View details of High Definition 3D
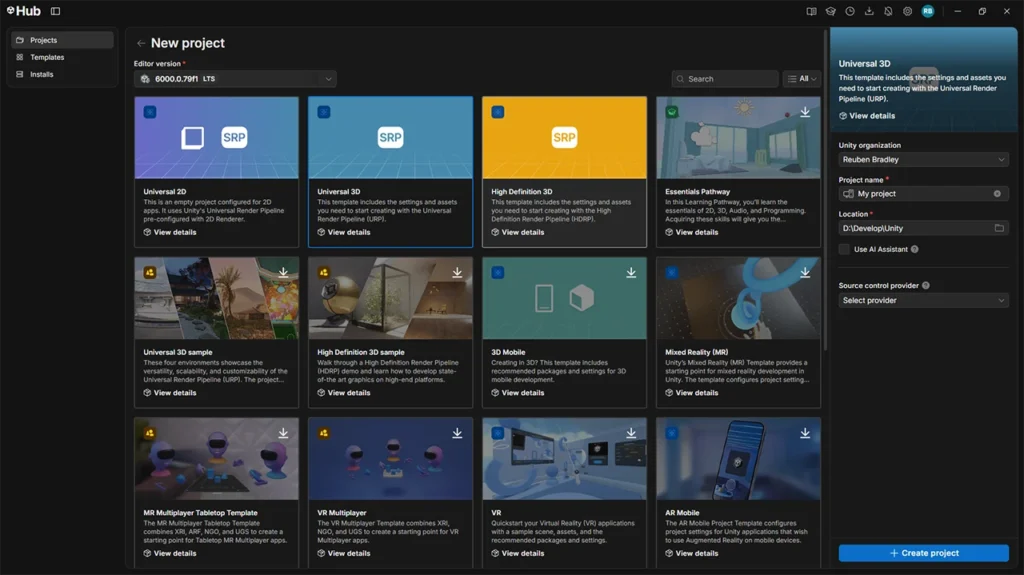The height and width of the screenshot is (575, 1024). tap(518, 232)
